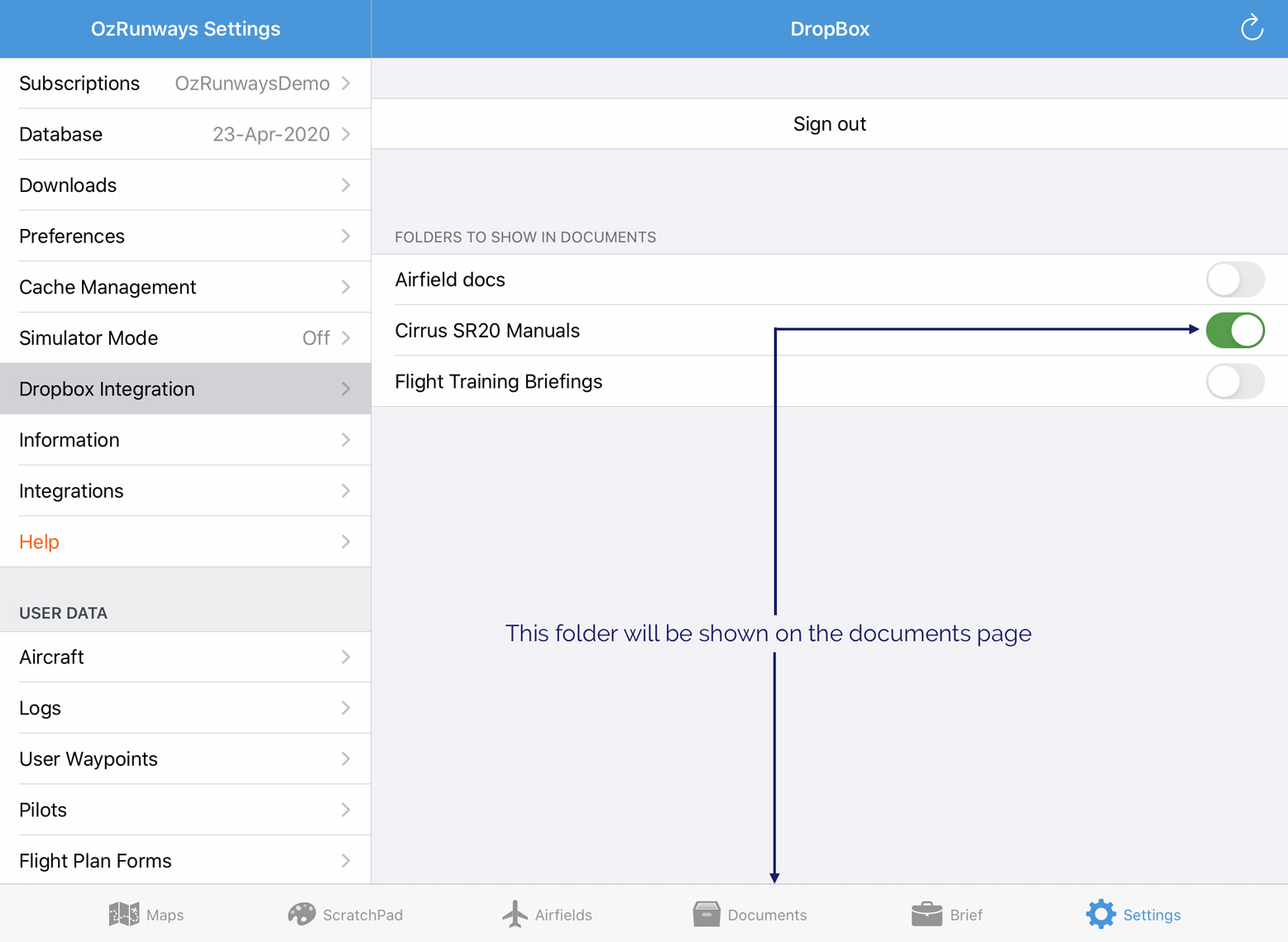The height and width of the screenshot is (942, 1288).
Task: Expand the Downloads settings chevron
Action: [346, 185]
